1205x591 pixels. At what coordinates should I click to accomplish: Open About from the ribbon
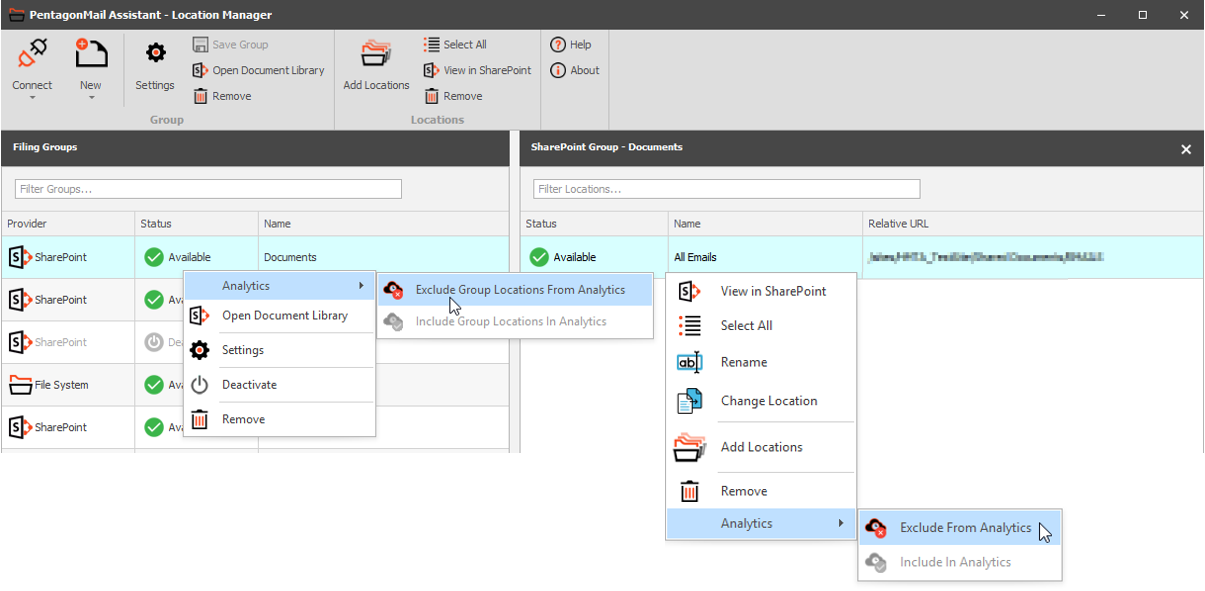[x=575, y=71]
